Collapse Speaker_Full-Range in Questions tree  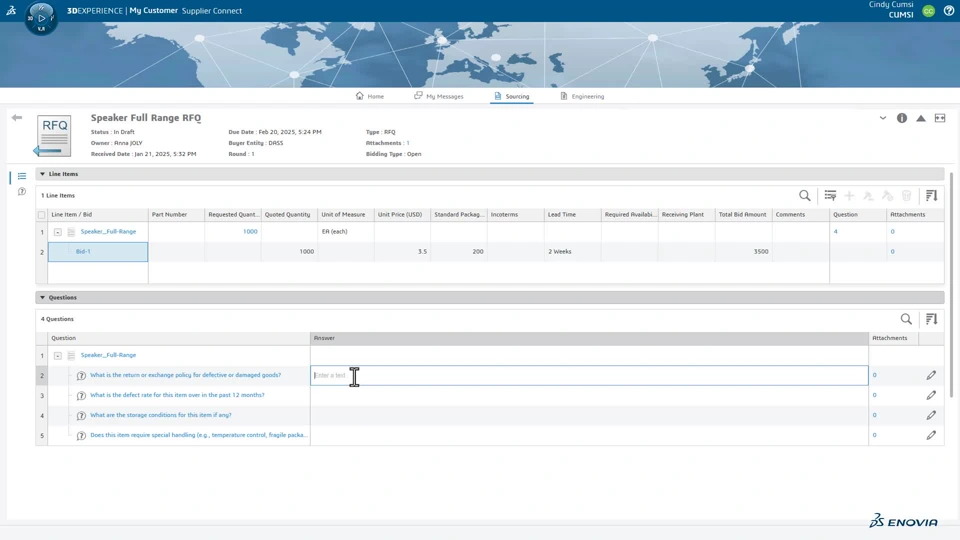58,356
